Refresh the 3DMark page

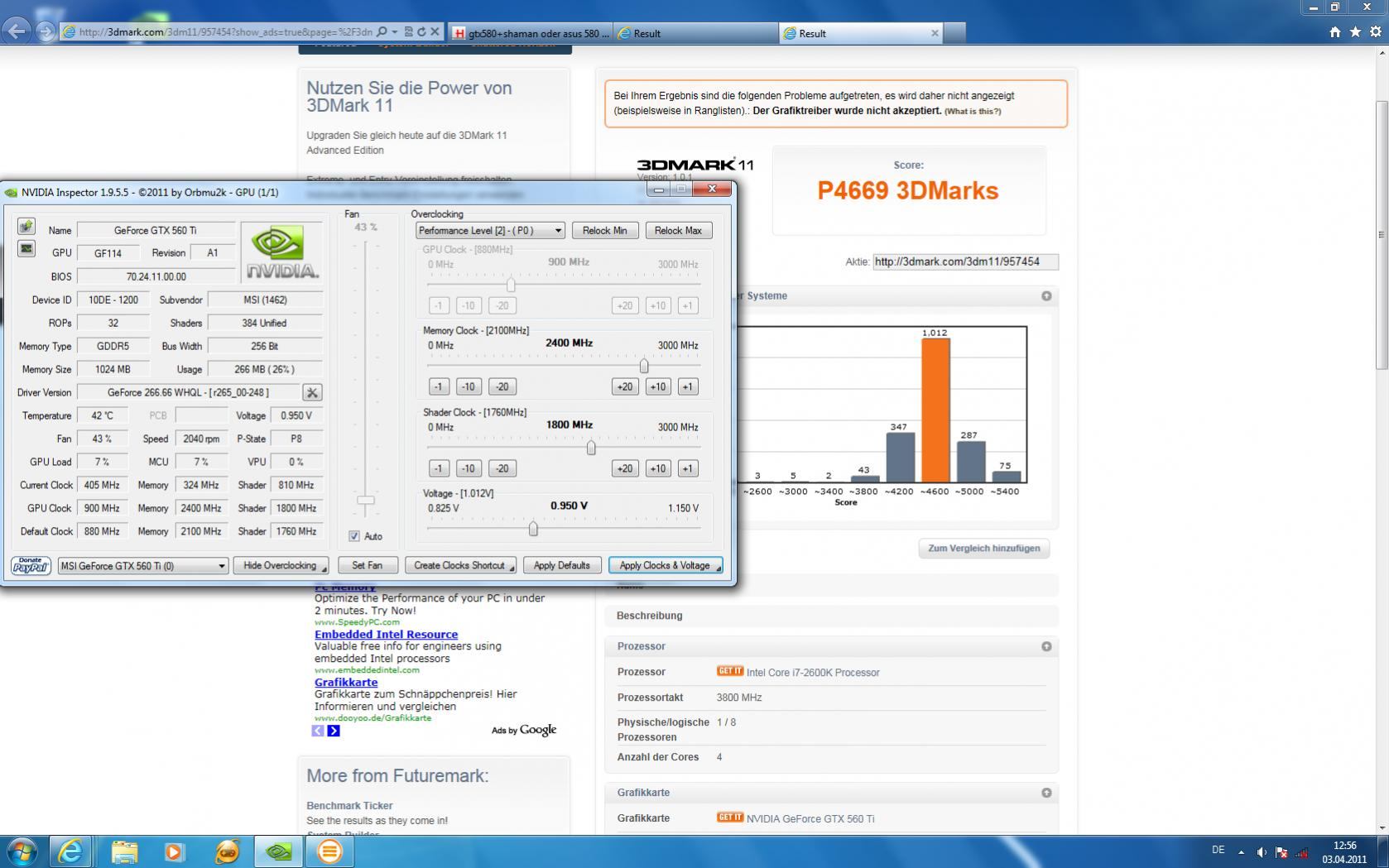tap(421, 32)
